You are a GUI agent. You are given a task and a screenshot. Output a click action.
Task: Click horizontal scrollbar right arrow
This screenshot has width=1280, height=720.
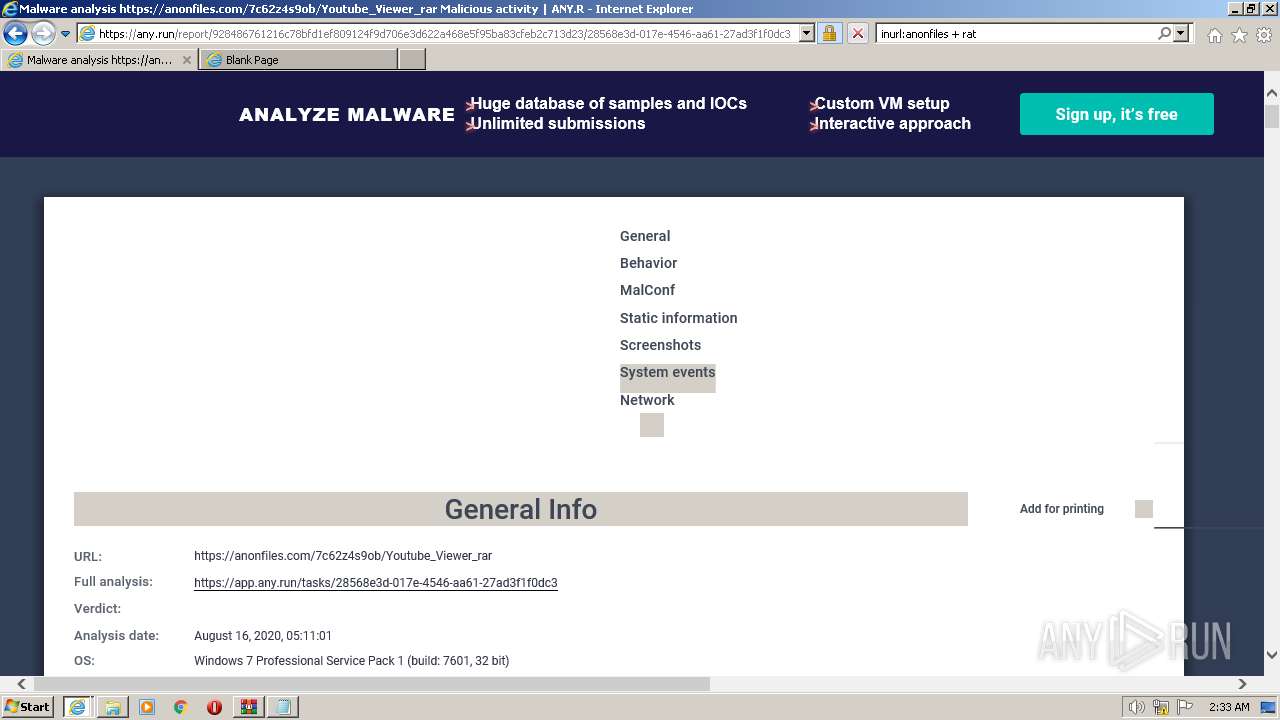tap(1242, 684)
